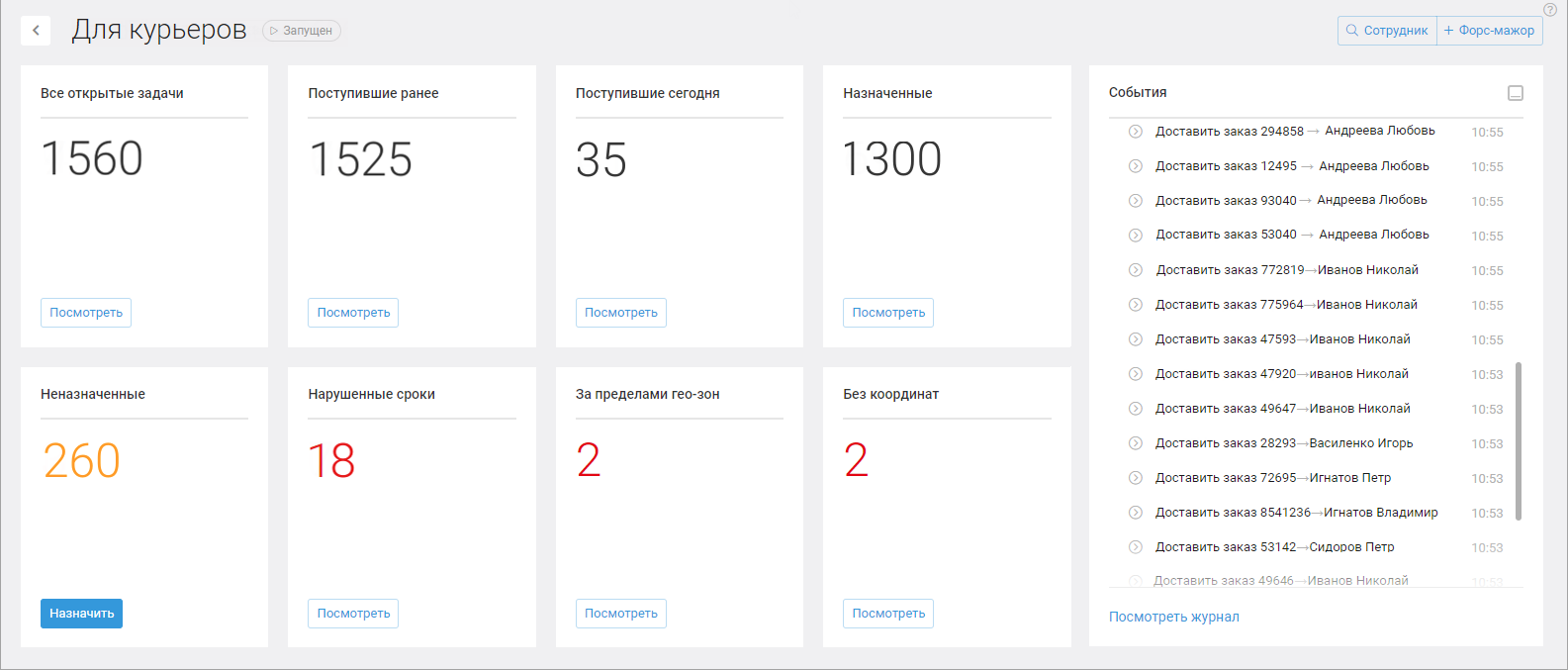Open the Посмотреть журнал link

click(x=1173, y=617)
